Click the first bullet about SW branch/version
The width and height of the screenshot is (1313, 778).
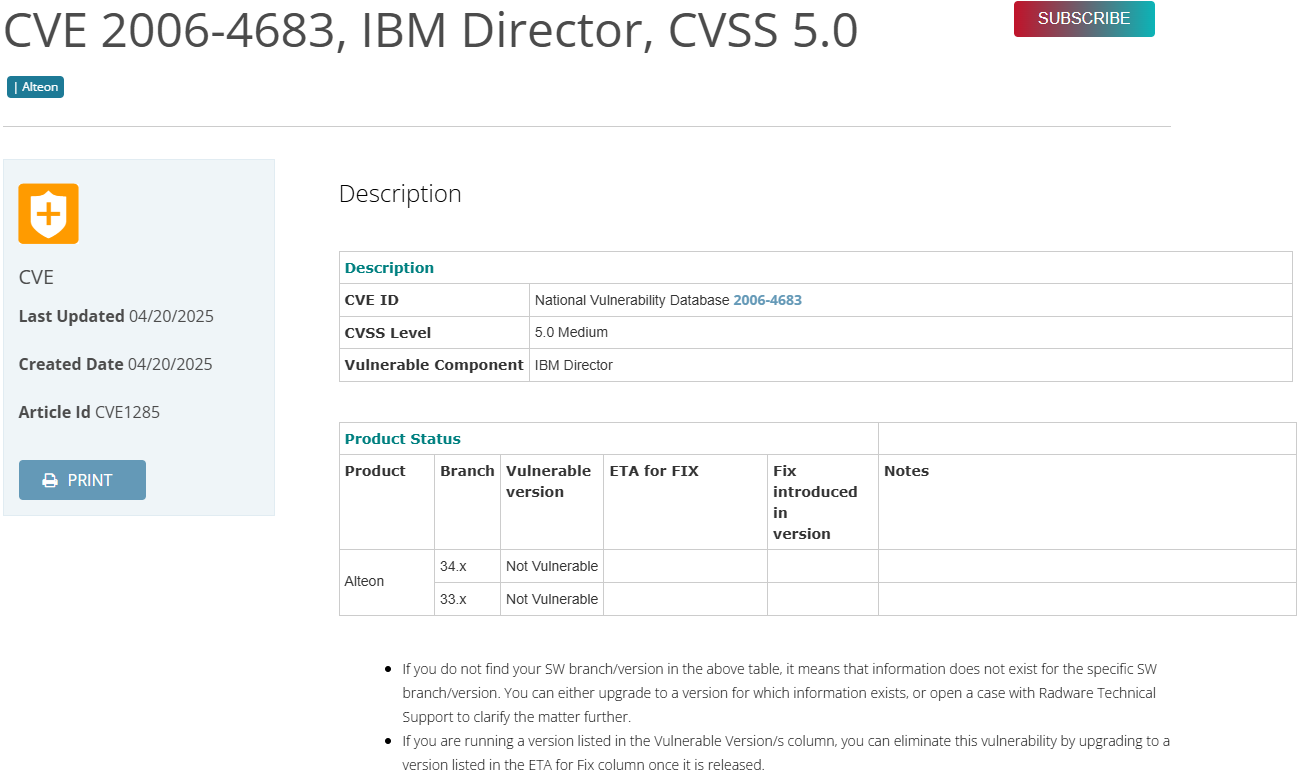[779, 693]
